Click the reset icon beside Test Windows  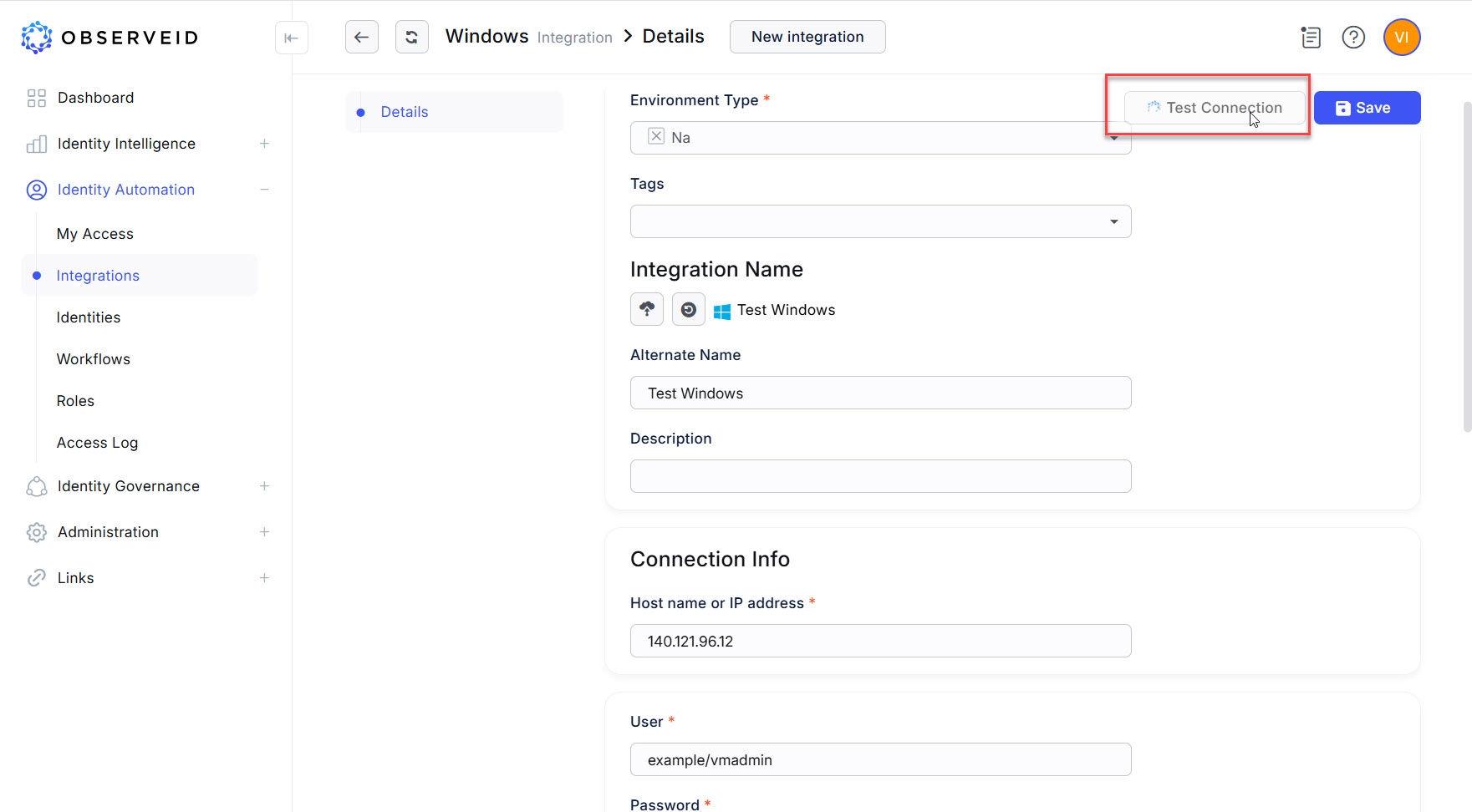click(688, 309)
